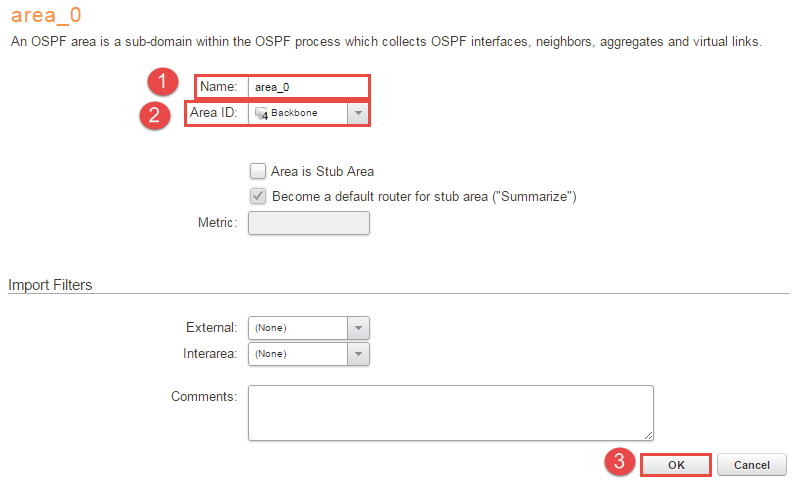This screenshot has width=800, height=483.
Task: Open the Interarea import filter dropdown arrow
Action: click(x=359, y=354)
